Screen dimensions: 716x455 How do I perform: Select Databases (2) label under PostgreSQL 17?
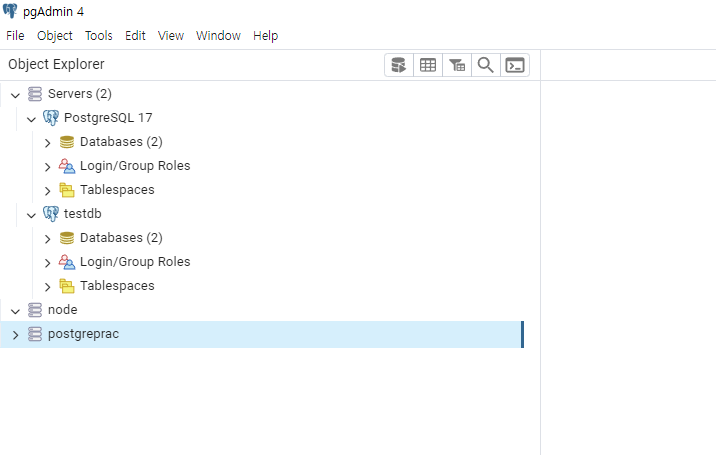click(121, 142)
